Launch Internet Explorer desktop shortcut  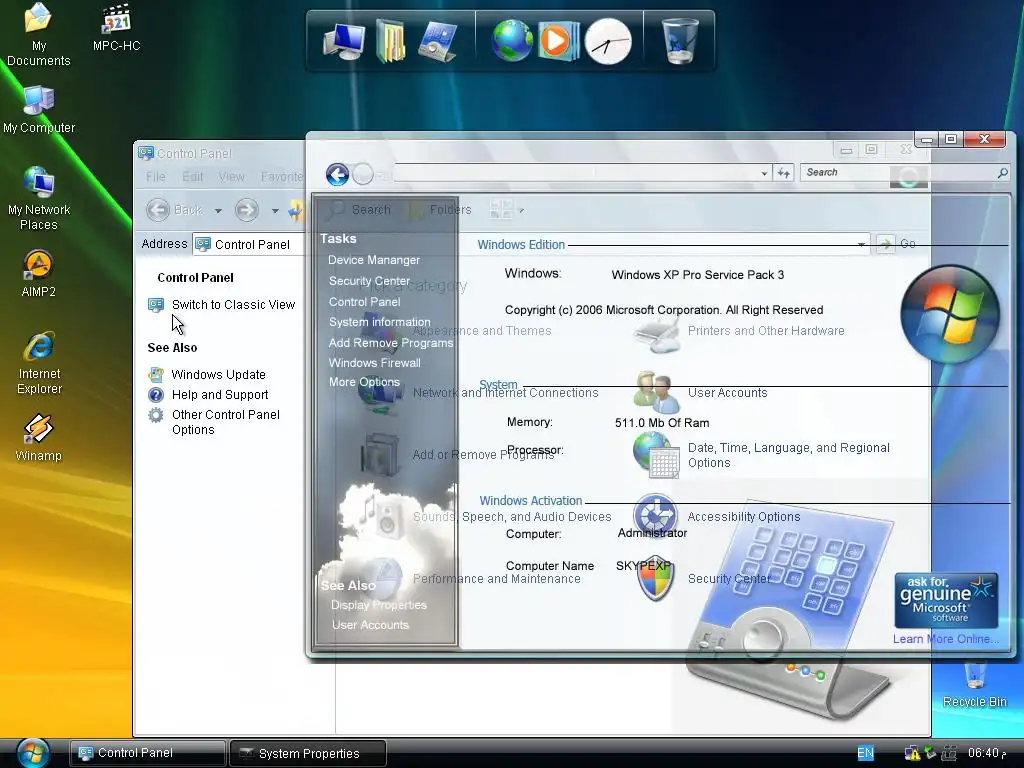39,363
